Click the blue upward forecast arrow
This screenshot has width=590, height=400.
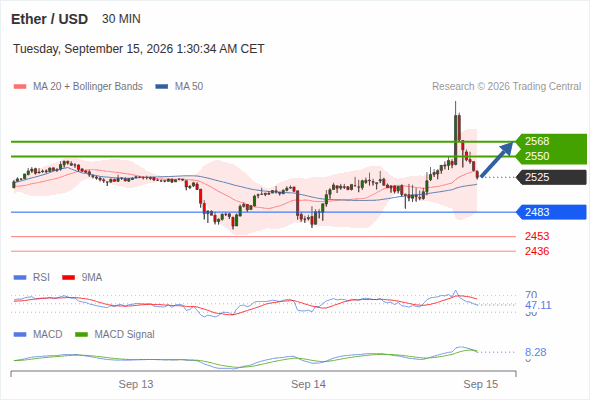tap(497, 159)
